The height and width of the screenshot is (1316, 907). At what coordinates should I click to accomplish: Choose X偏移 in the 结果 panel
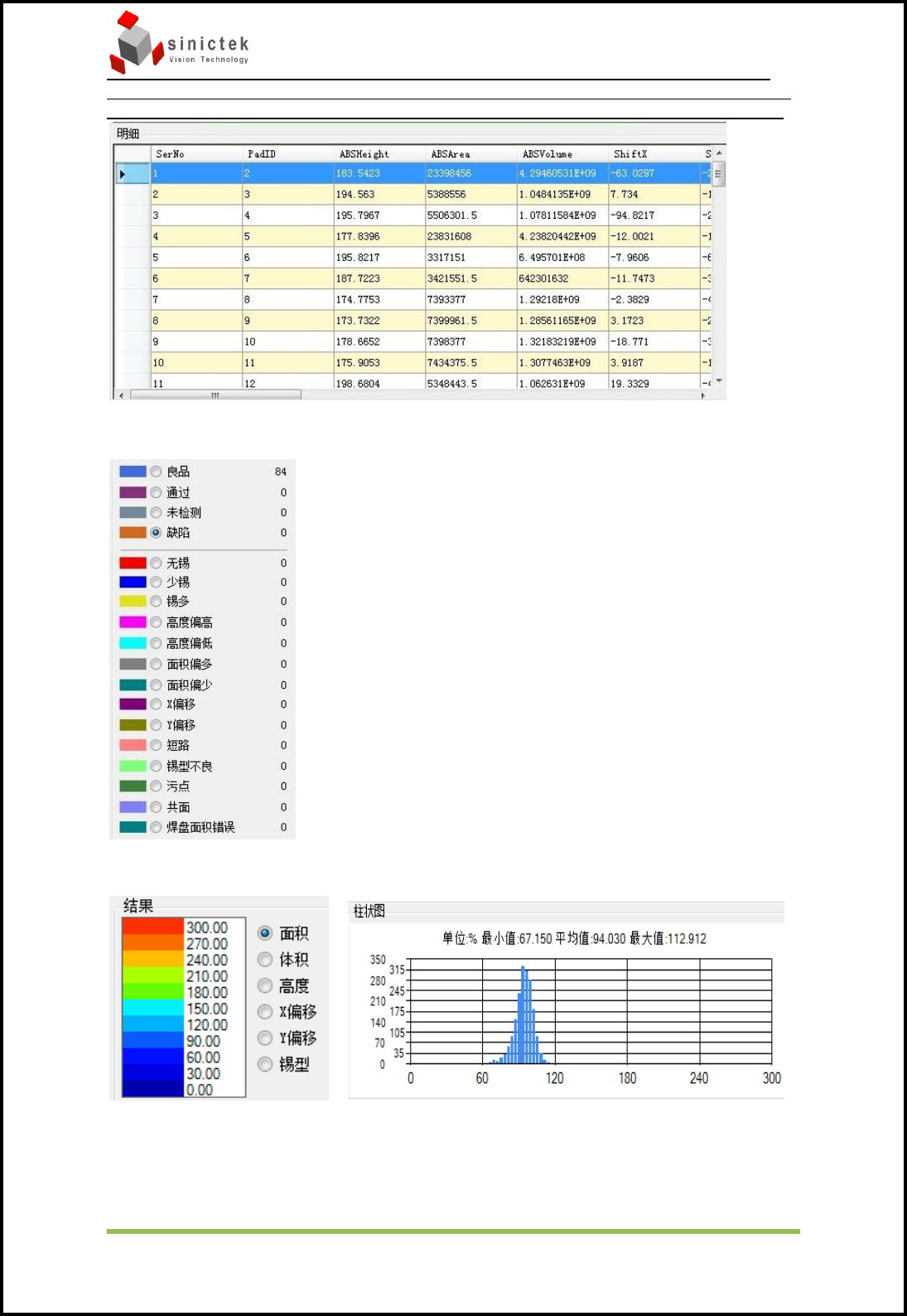pos(265,1011)
